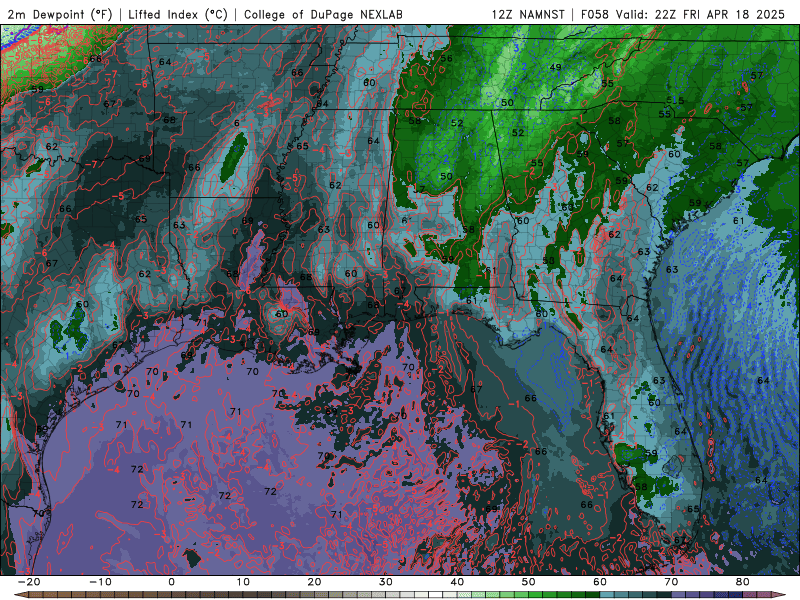800x600 pixels.
Task: Click the 50 label below the color scale
Action: [x=529, y=582]
